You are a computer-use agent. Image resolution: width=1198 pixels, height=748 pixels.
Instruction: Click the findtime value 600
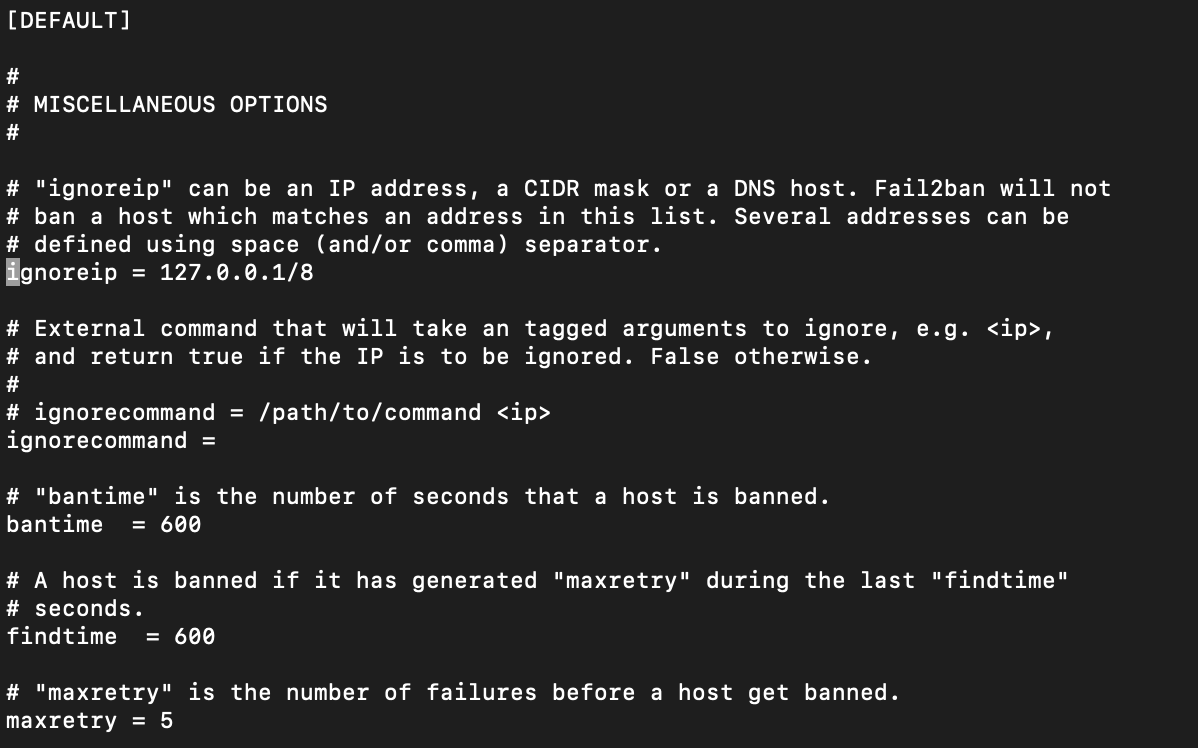tap(194, 636)
